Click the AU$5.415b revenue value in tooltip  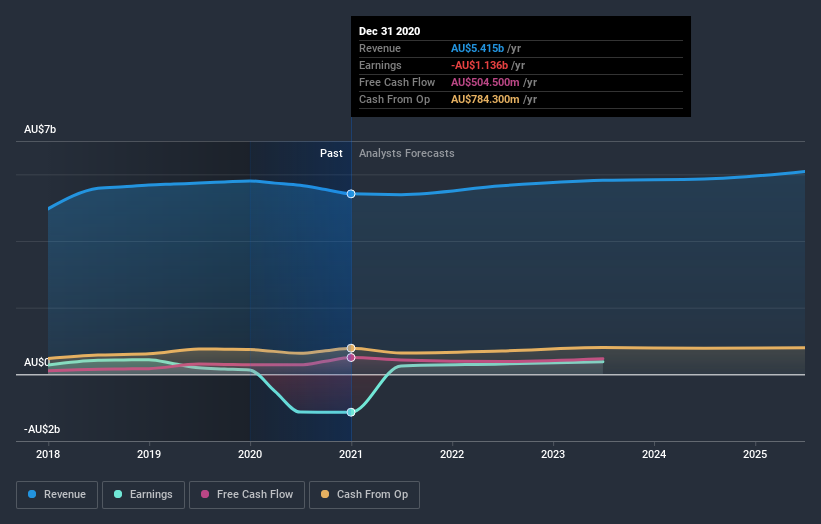coord(478,48)
